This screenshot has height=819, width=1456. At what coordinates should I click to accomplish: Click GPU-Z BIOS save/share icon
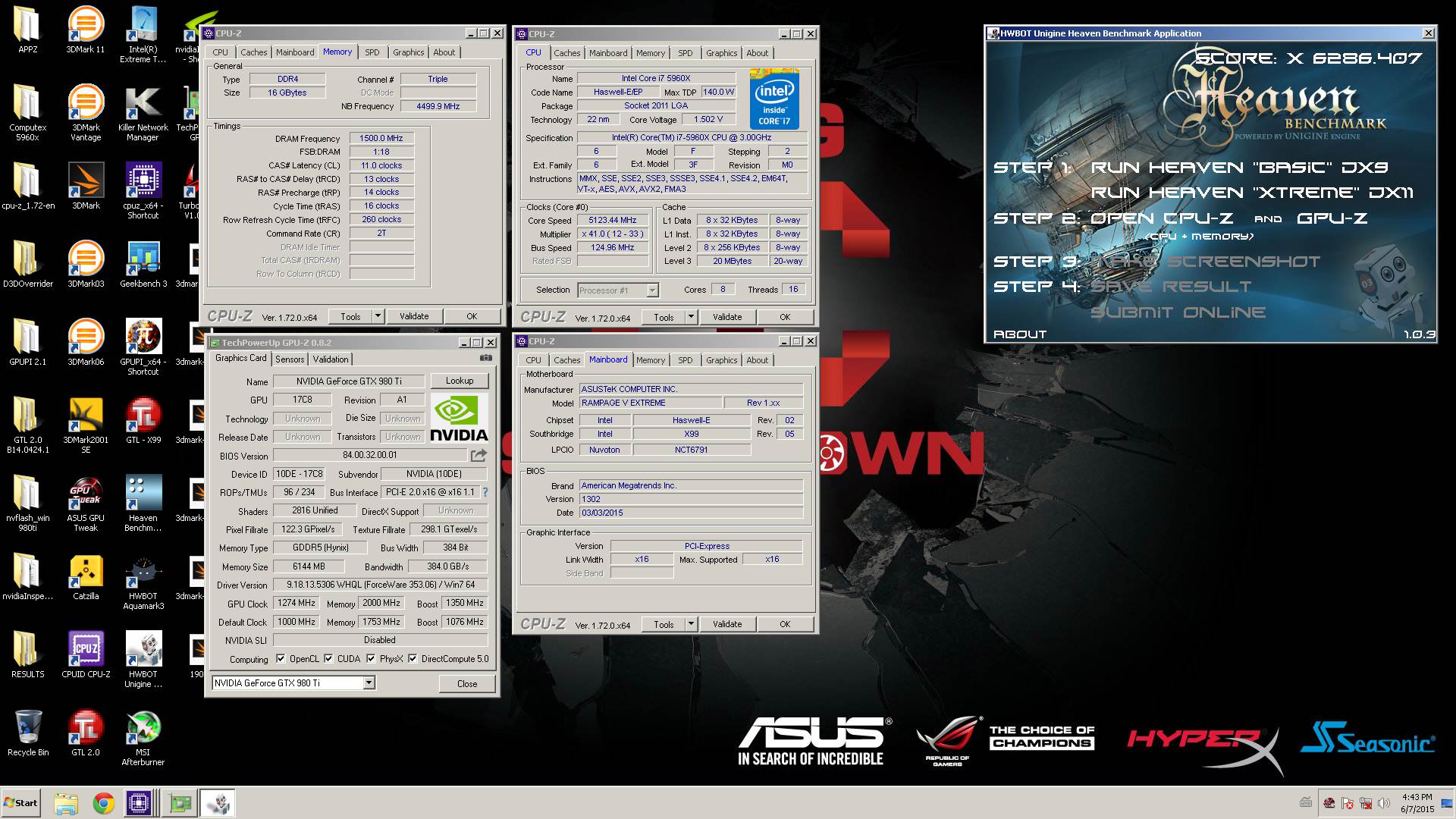point(479,455)
